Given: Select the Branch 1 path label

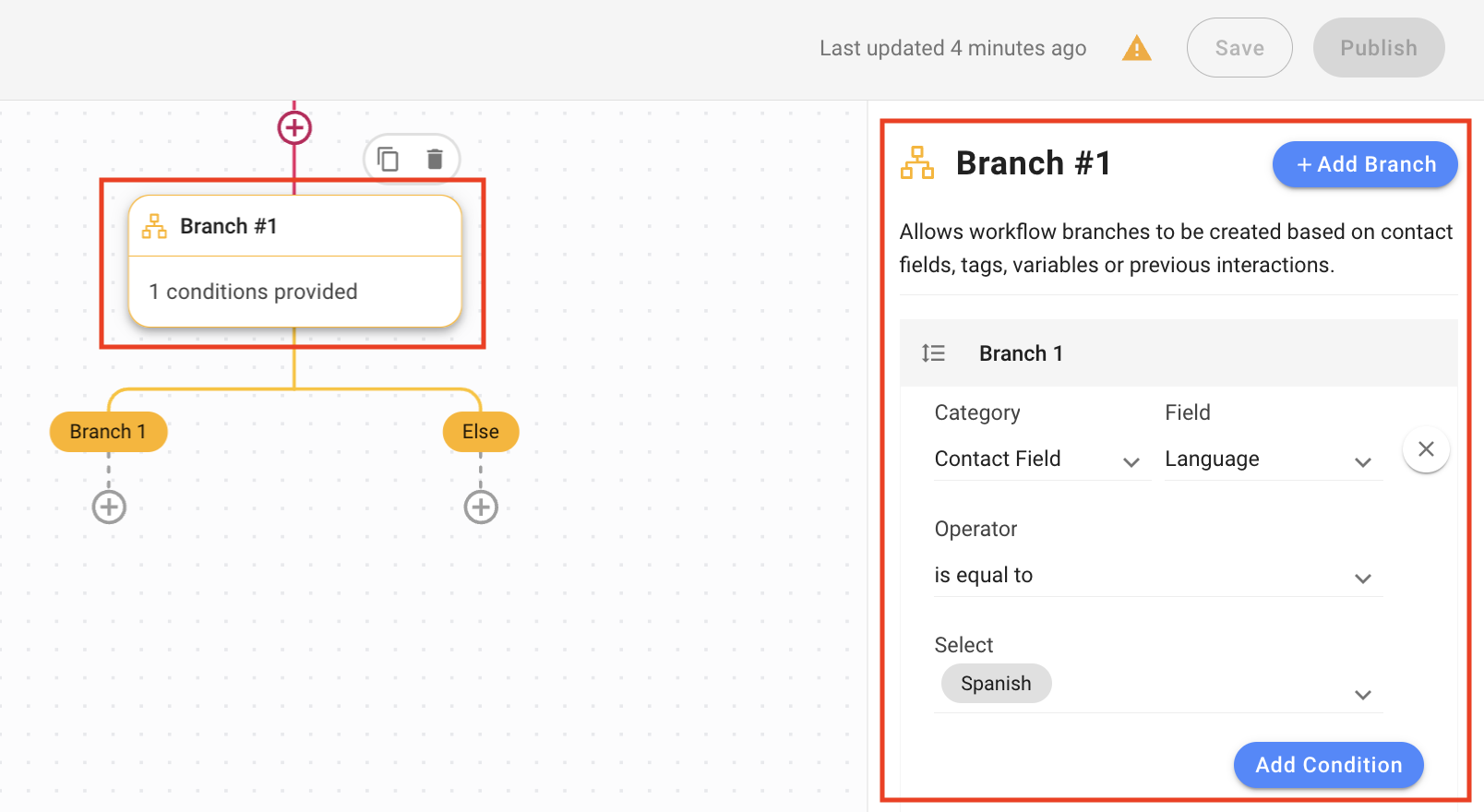Looking at the screenshot, I should (108, 432).
